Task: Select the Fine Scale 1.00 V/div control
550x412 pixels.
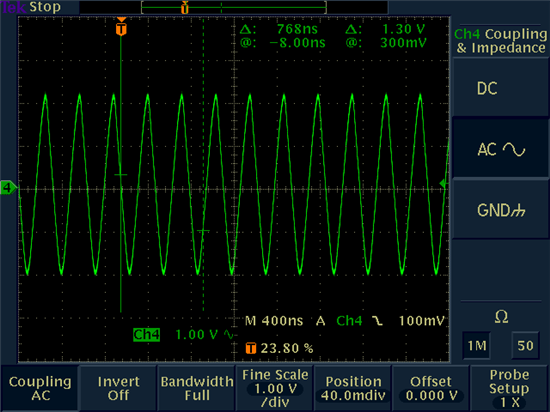Action: (x=275, y=388)
